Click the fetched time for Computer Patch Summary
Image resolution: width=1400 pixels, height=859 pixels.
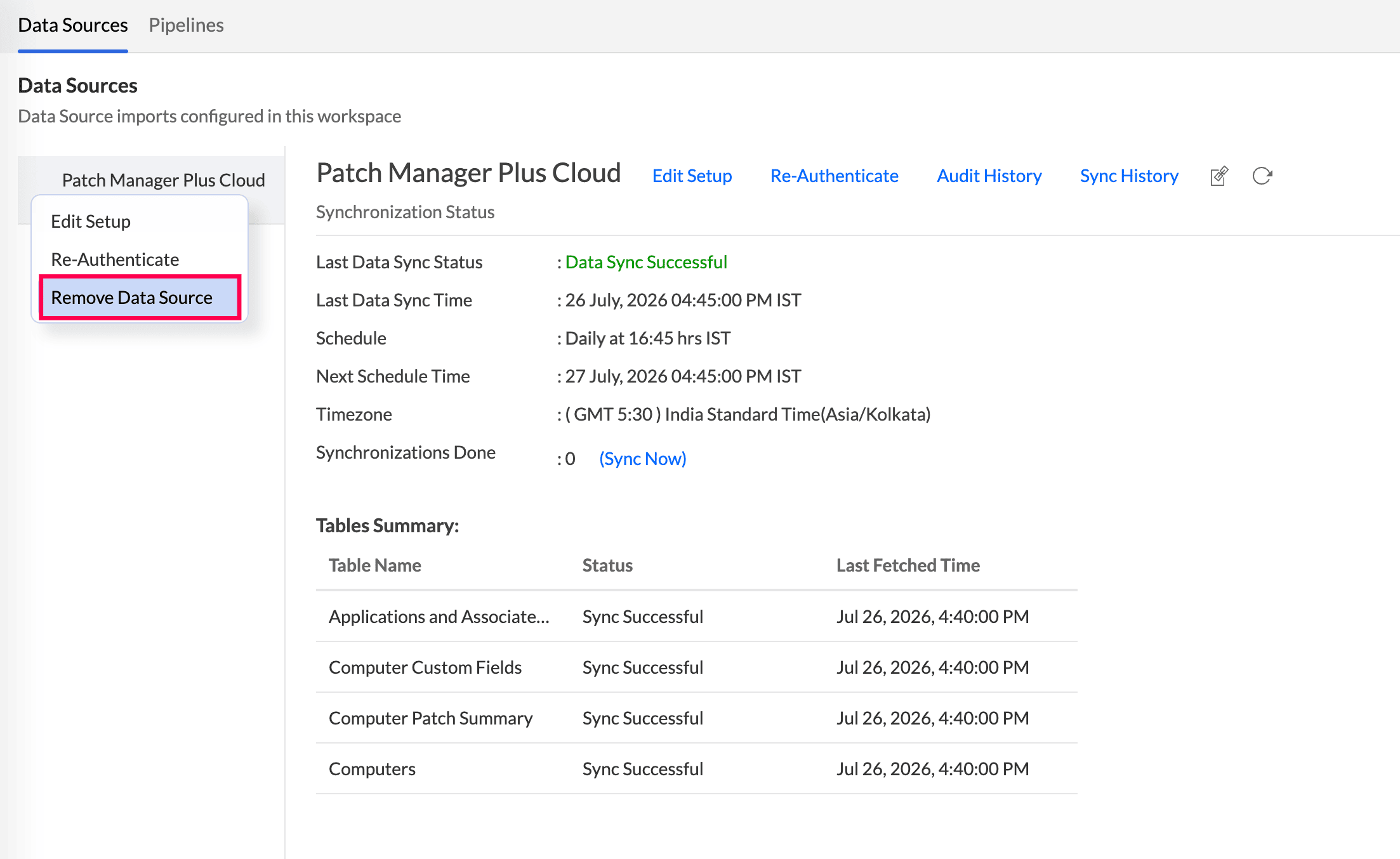point(932,718)
